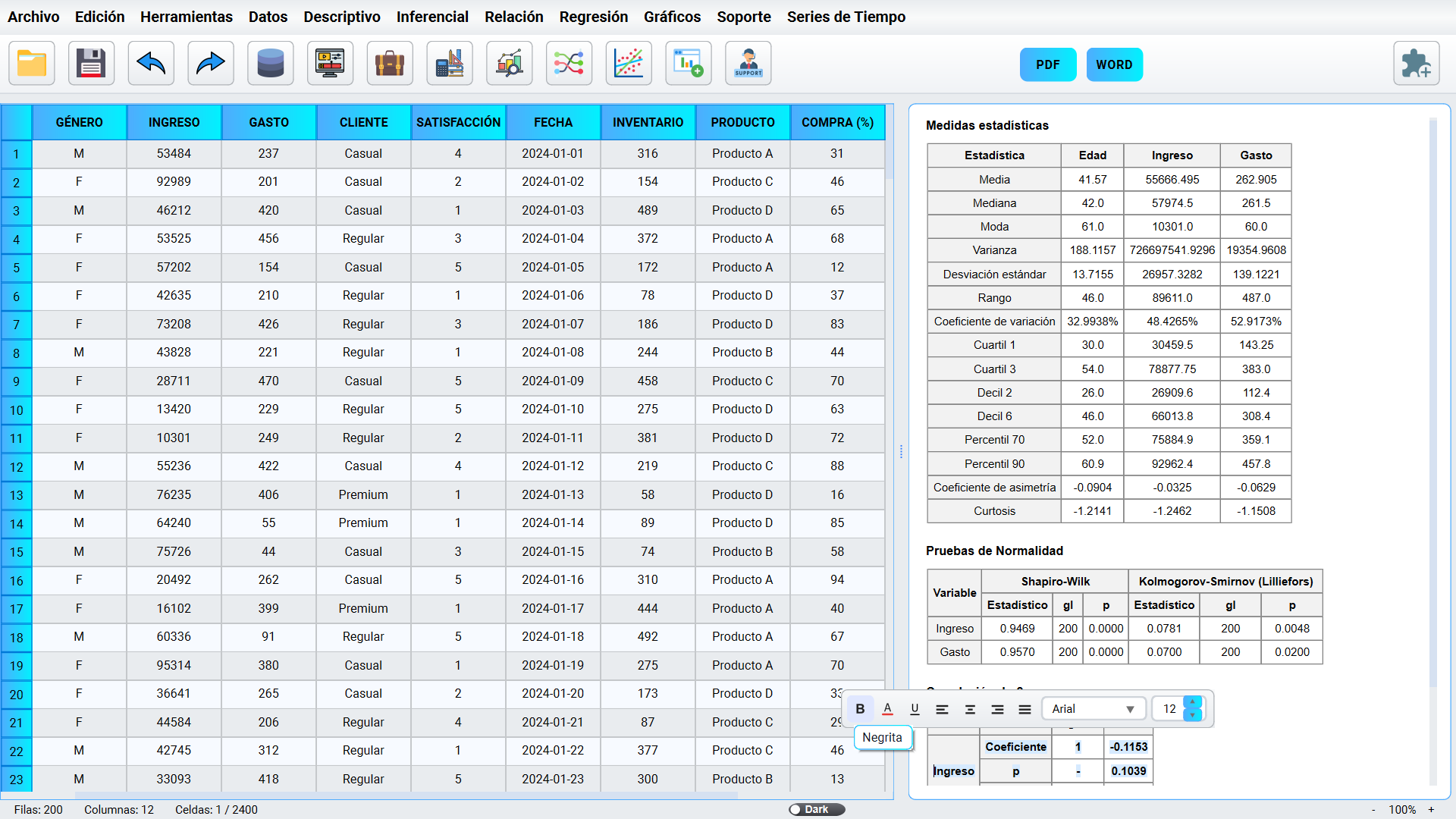This screenshot has width=1456, height=819.
Task: Export report with WORD button
Action: [1113, 64]
